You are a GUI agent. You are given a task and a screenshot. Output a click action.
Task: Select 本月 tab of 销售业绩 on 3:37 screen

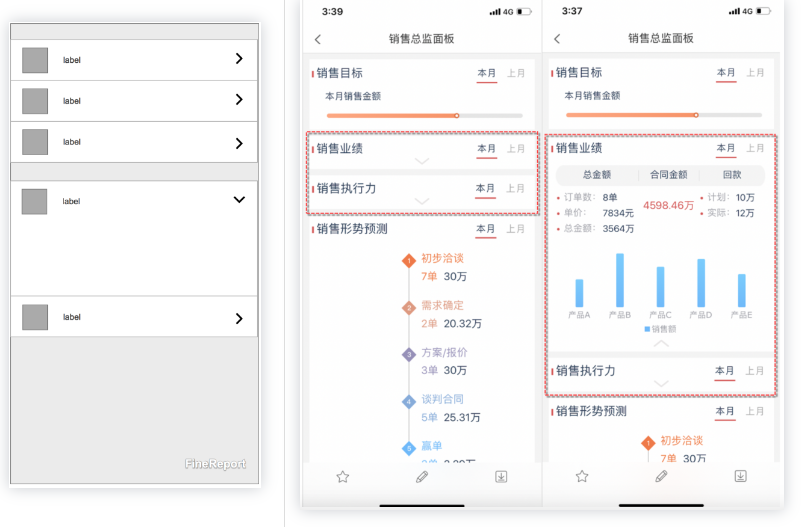(x=726, y=149)
